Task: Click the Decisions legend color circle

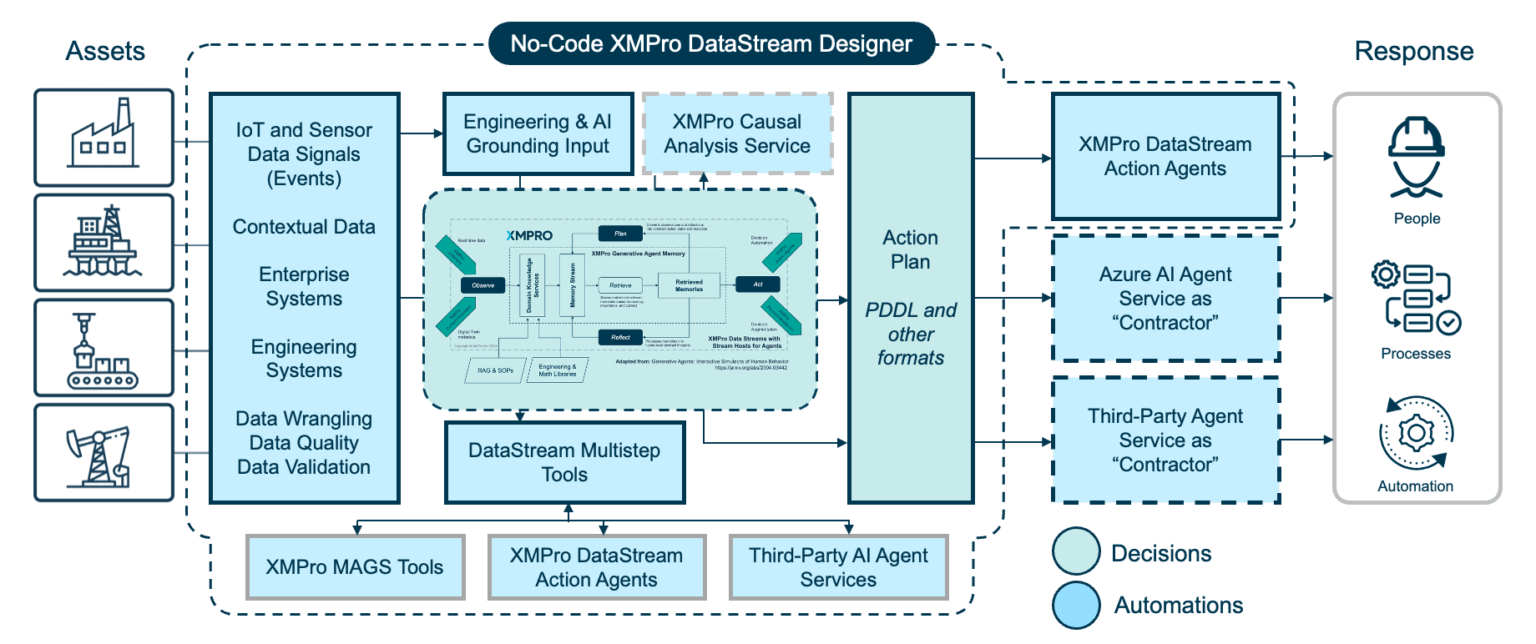Action: click(1076, 553)
